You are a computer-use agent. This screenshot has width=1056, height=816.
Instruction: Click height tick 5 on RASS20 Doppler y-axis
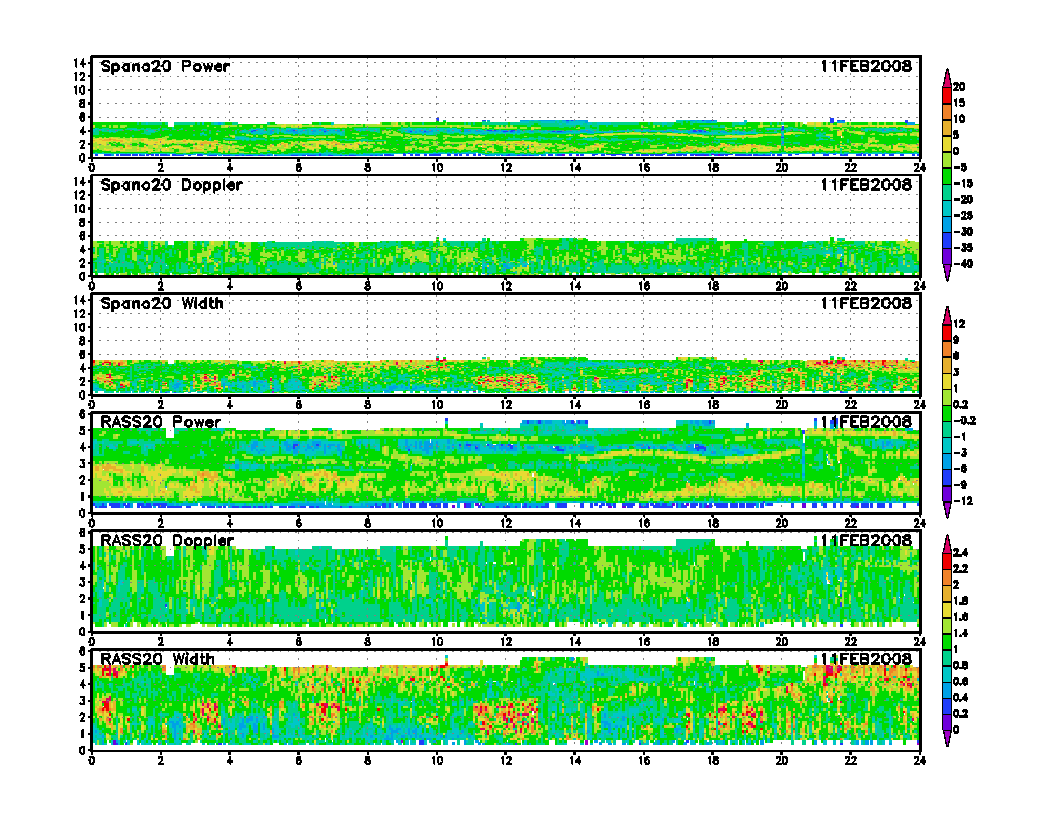(x=83, y=549)
